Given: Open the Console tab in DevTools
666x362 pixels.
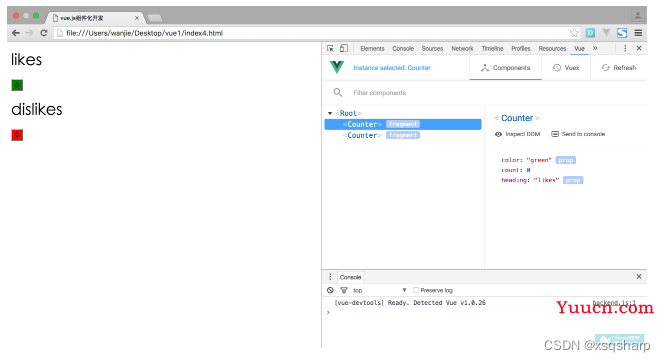Looking at the screenshot, I should [x=403, y=48].
